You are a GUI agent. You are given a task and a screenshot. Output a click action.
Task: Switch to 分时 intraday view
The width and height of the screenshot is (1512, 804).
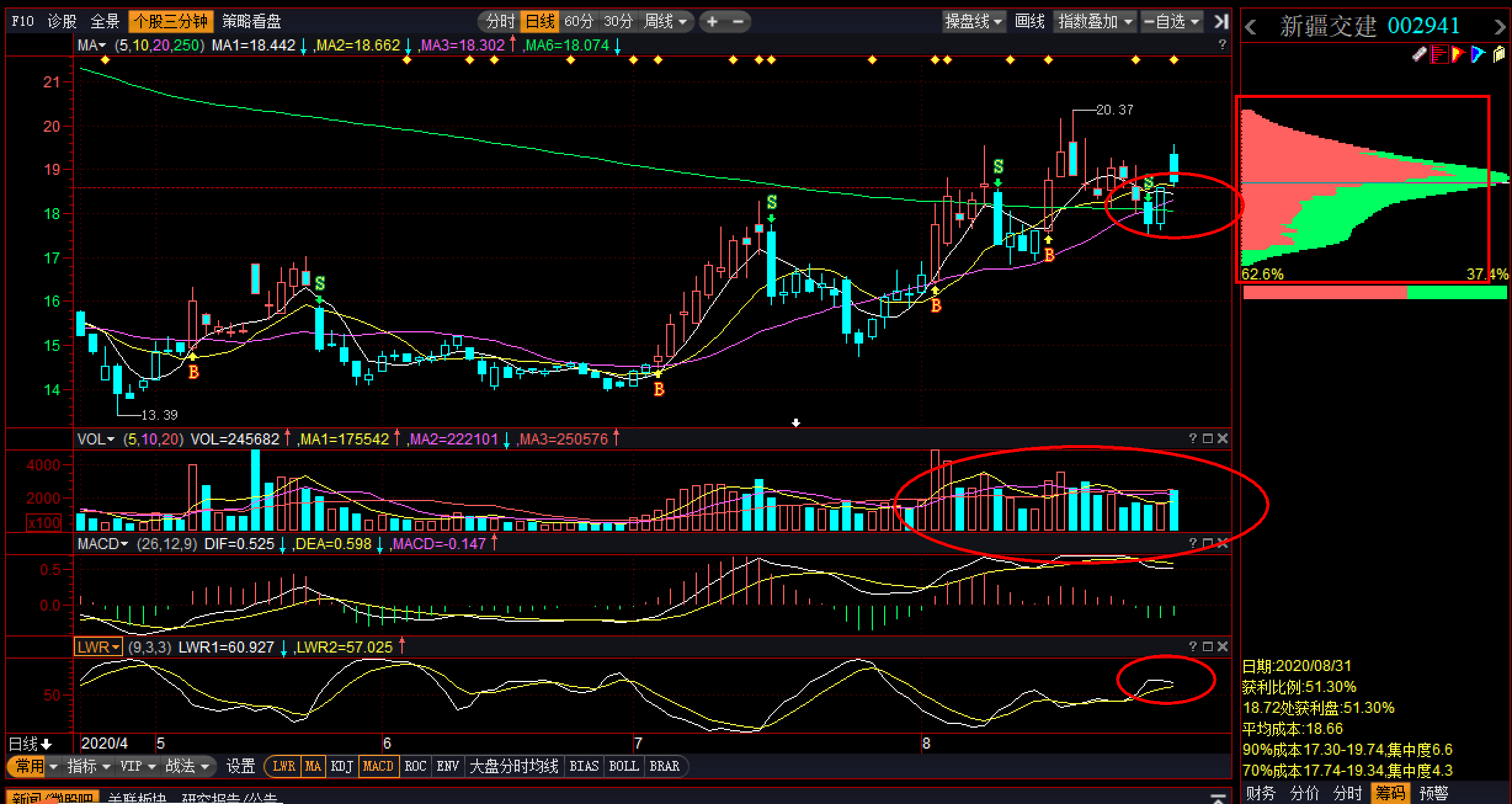click(500, 22)
